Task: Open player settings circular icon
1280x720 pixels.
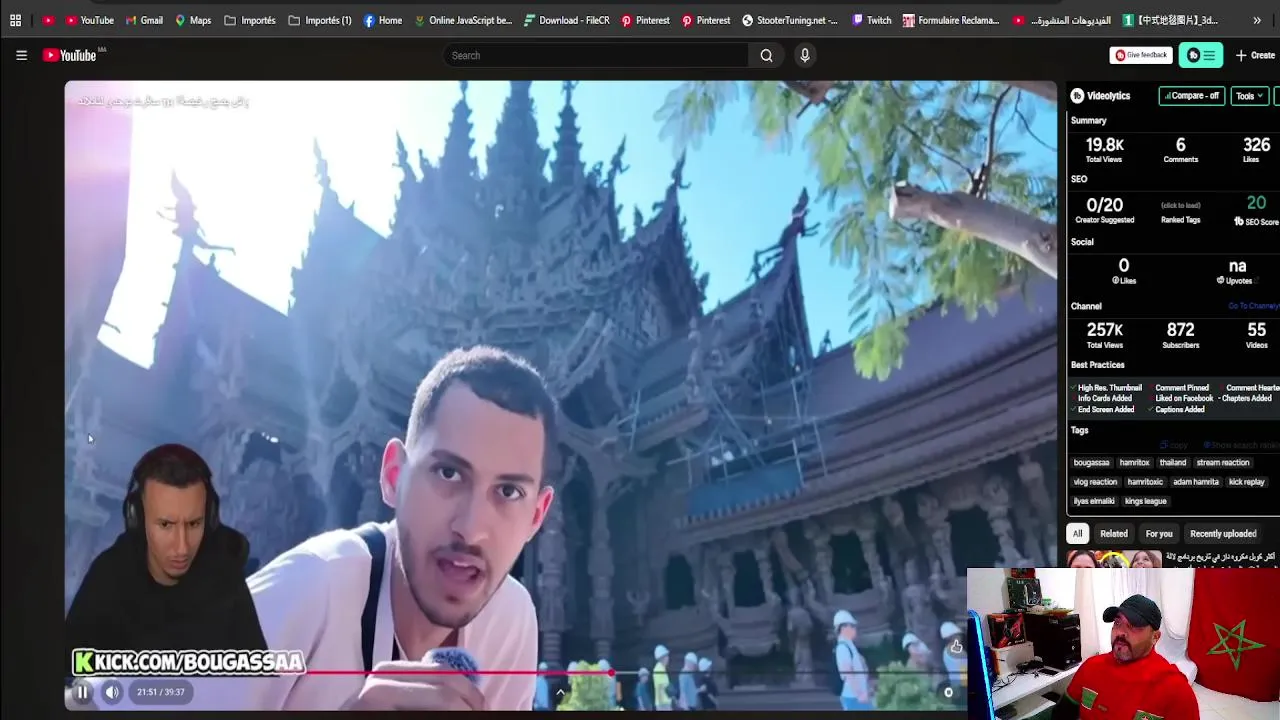Action: click(948, 692)
